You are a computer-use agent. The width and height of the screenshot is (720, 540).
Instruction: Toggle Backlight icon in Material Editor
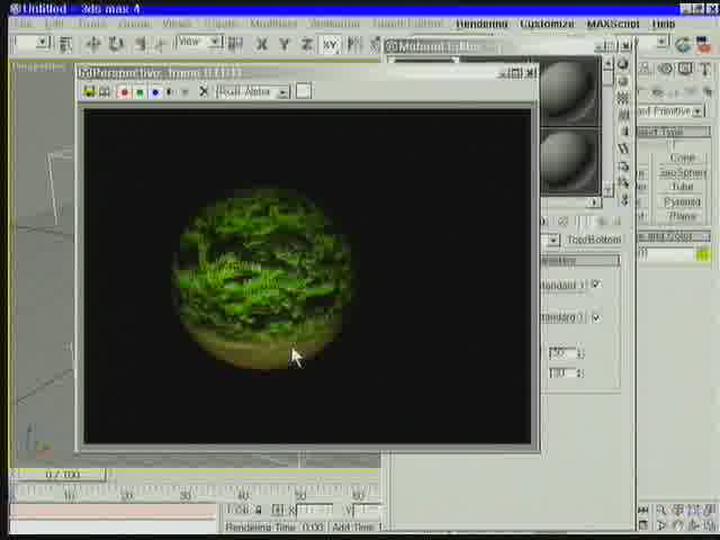[623, 81]
